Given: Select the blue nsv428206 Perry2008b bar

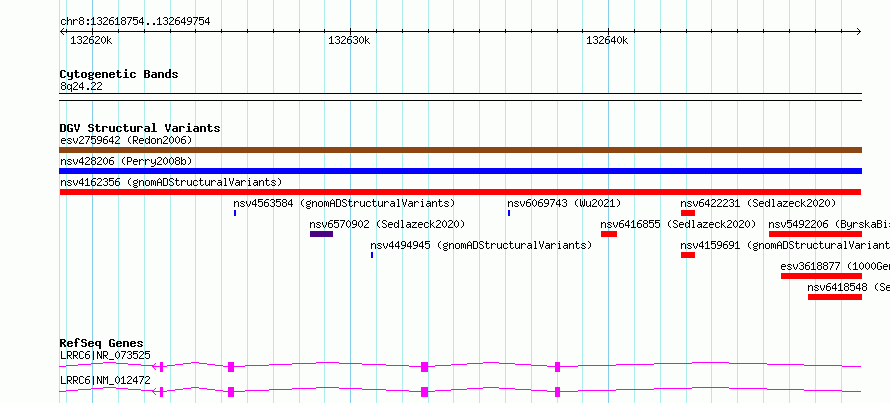Looking at the screenshot, I should click(x=460, y=171).
